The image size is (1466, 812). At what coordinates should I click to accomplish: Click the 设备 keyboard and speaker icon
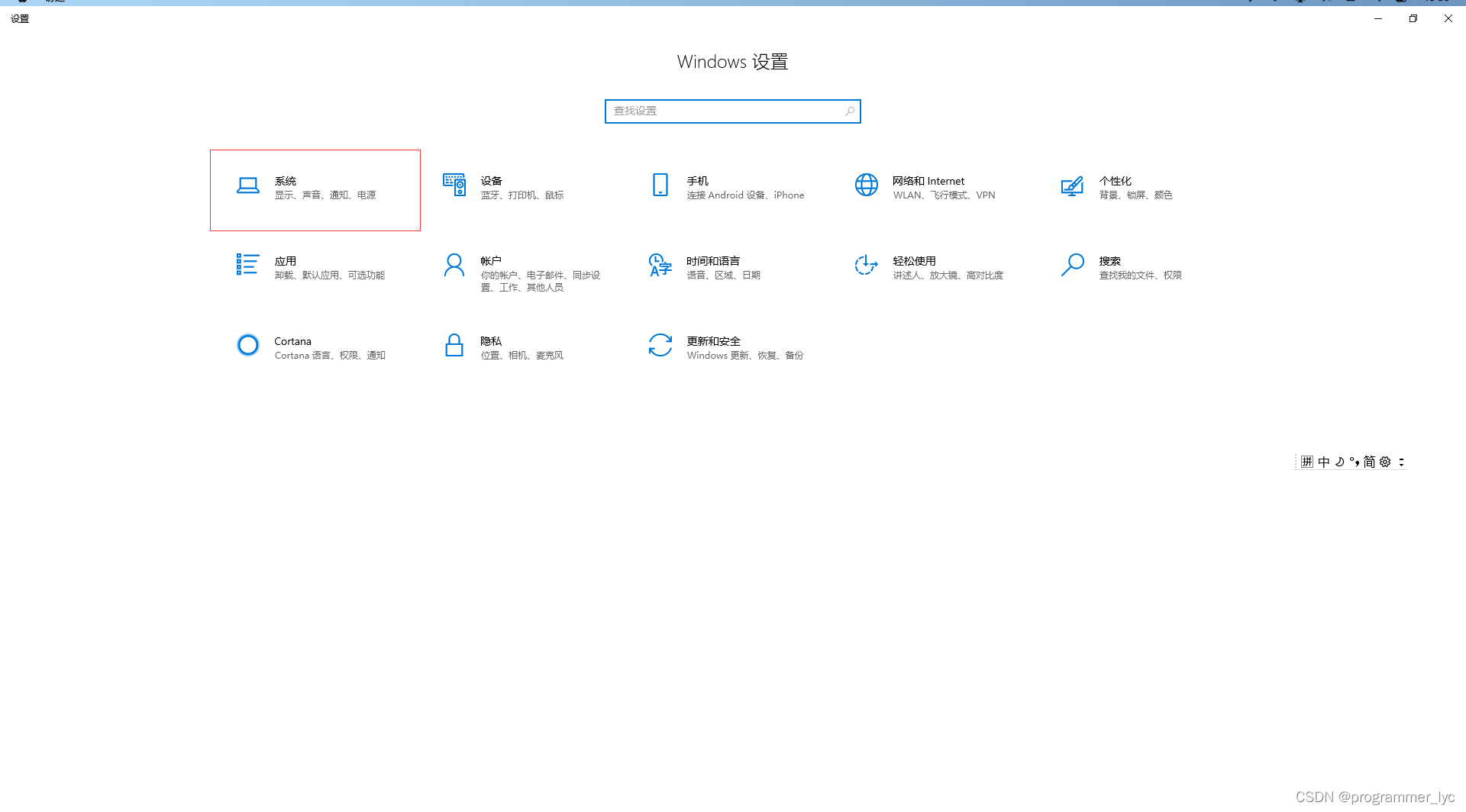[454, 185]
